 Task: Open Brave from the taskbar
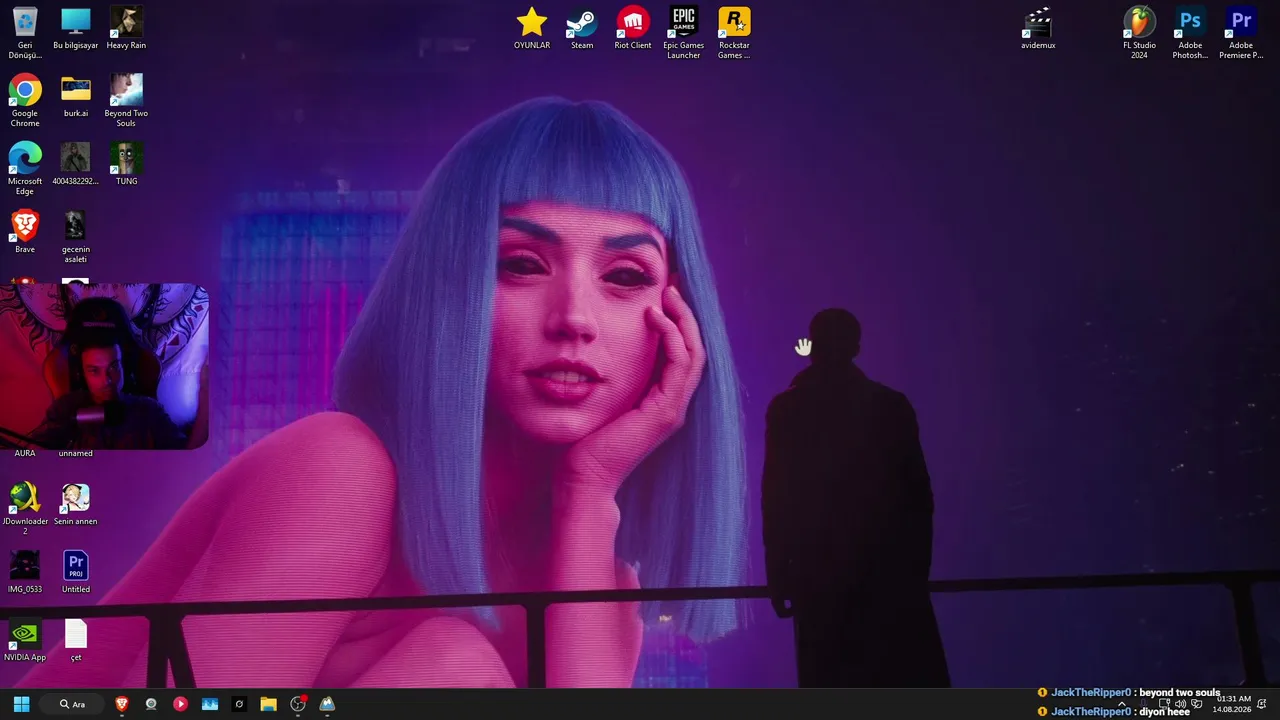point(122,704)
